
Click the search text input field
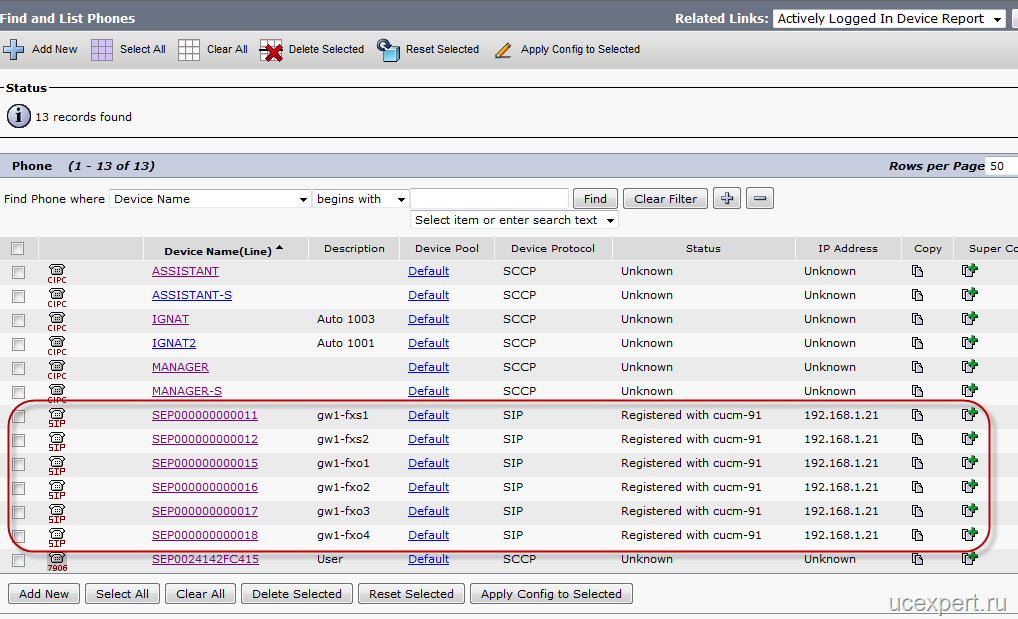pos(490,199)
